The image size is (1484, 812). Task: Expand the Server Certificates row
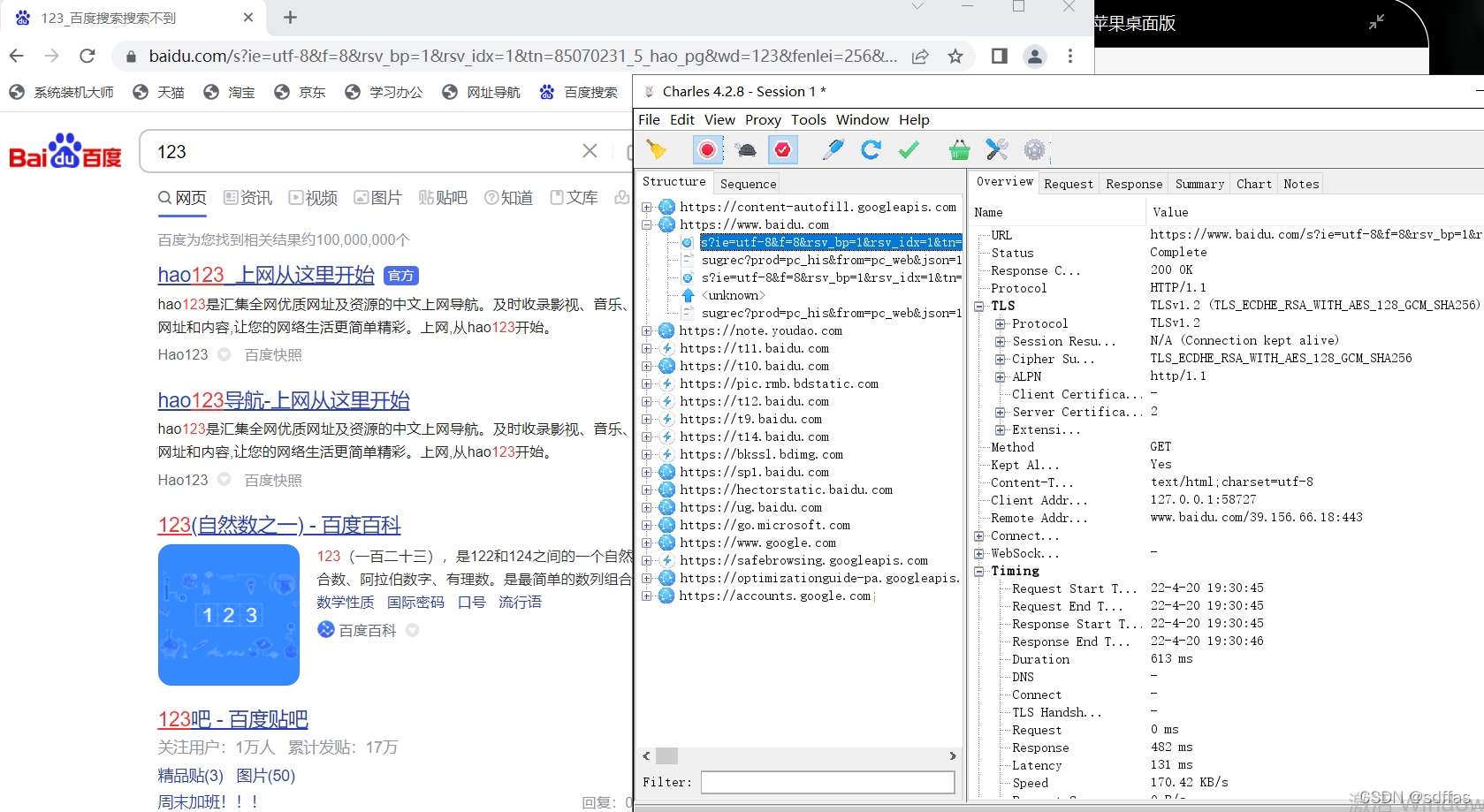tap(1001, 412)
